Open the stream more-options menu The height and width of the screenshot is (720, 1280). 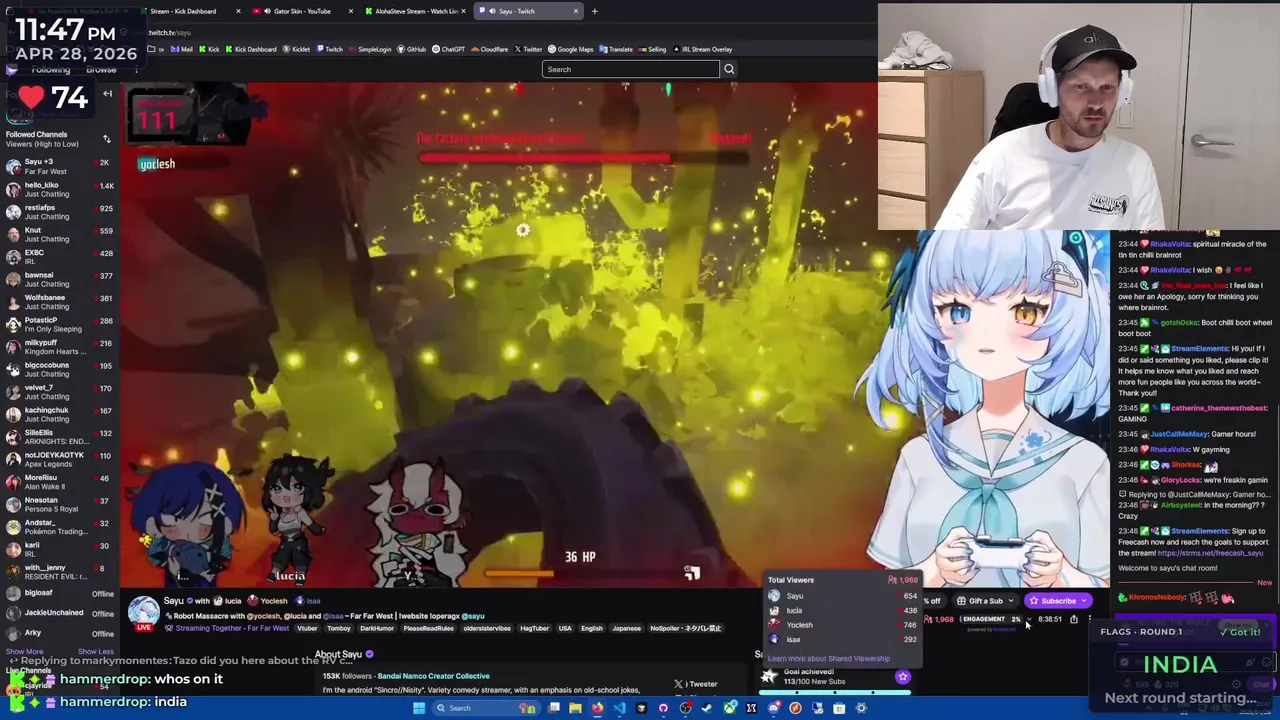click(1089, 619)
